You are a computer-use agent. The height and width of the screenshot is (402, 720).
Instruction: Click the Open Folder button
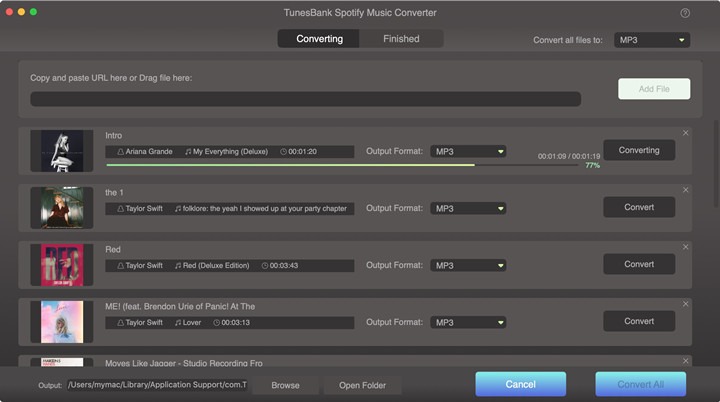click(x=363, y=385)
